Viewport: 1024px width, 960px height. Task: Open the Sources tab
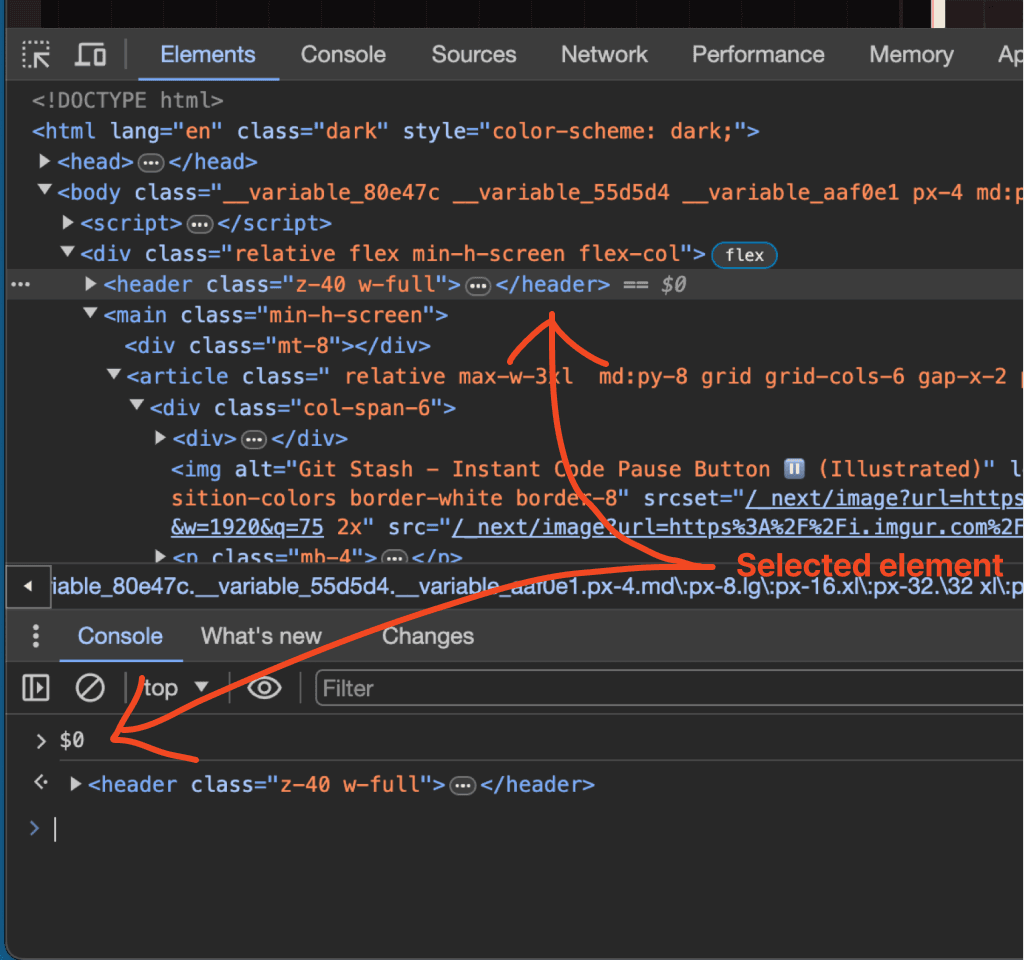[x=473, y=55]
